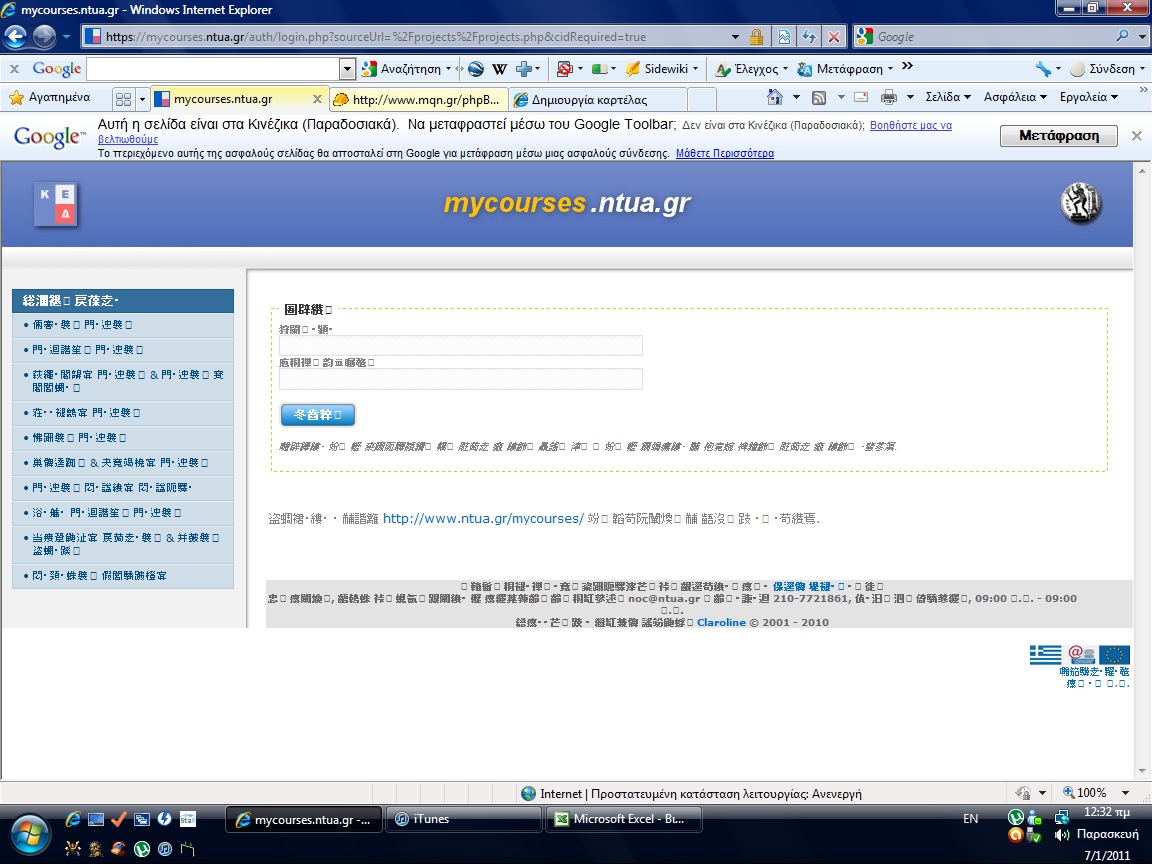The width and height of the screenshot is (1152, 864).
Task: Open the Ασφάλεια dropdown menu
Action: pyautogui.click(x=1015, y=97)
